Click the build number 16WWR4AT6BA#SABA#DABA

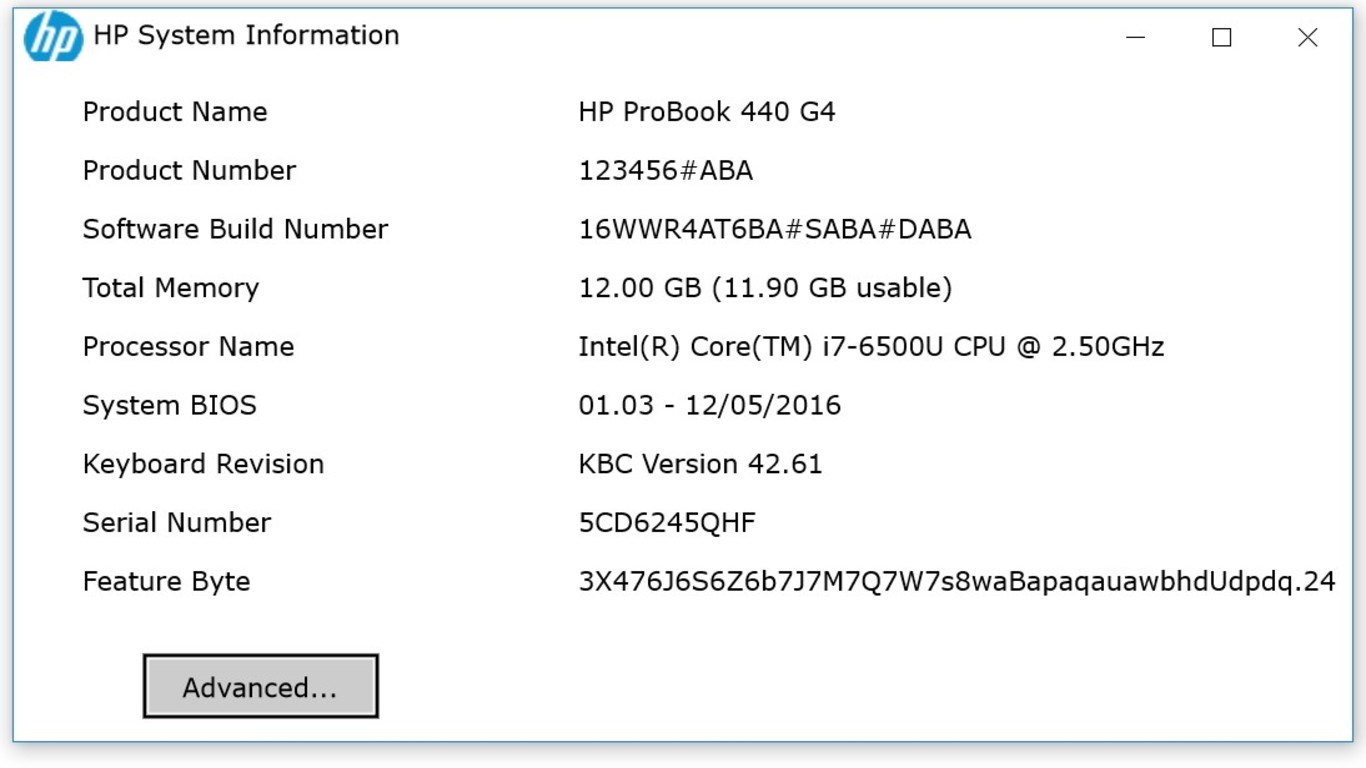point(775,229)
